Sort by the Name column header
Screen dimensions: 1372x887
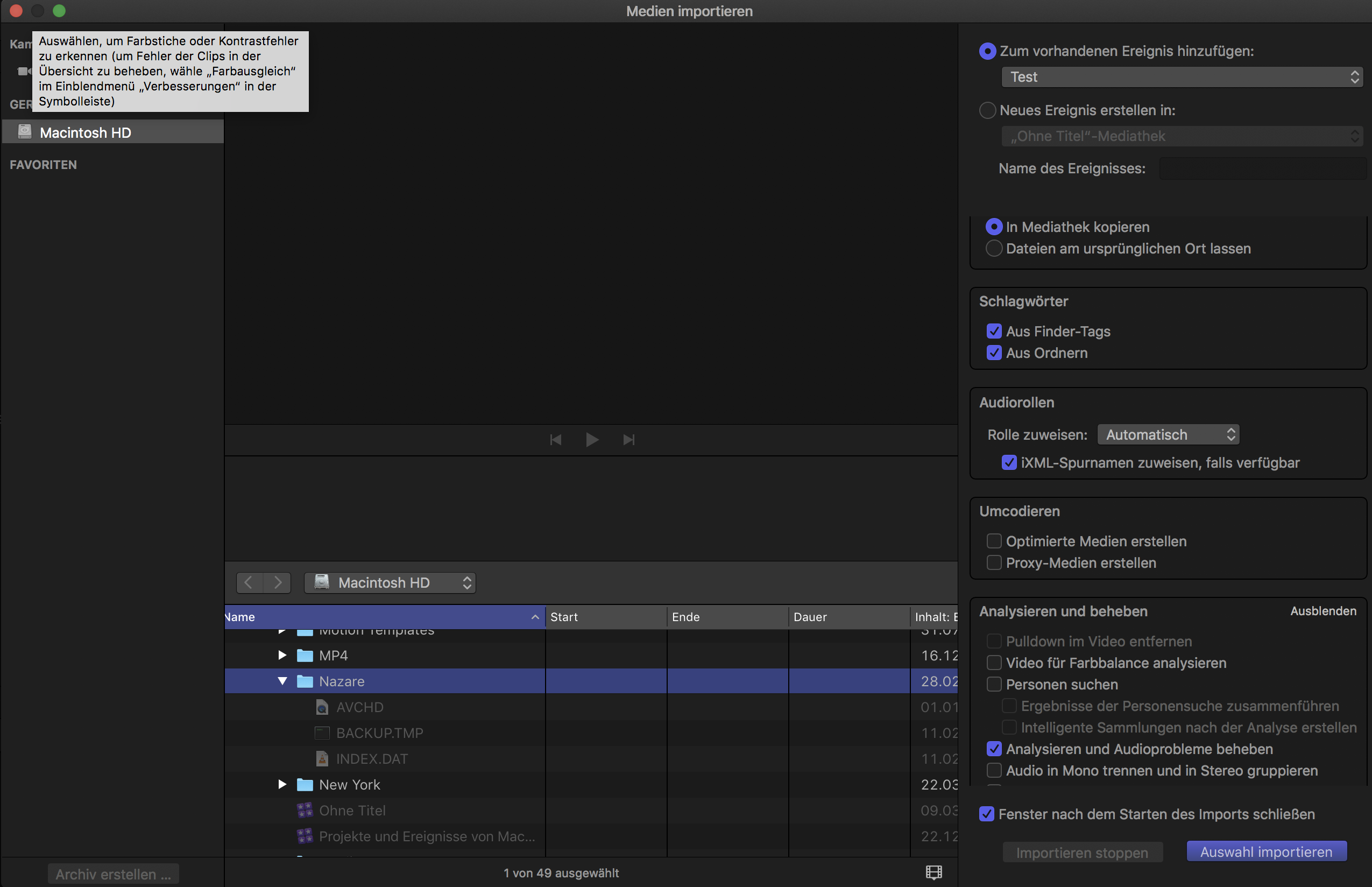pyautogui.click(x=380, y=617)
